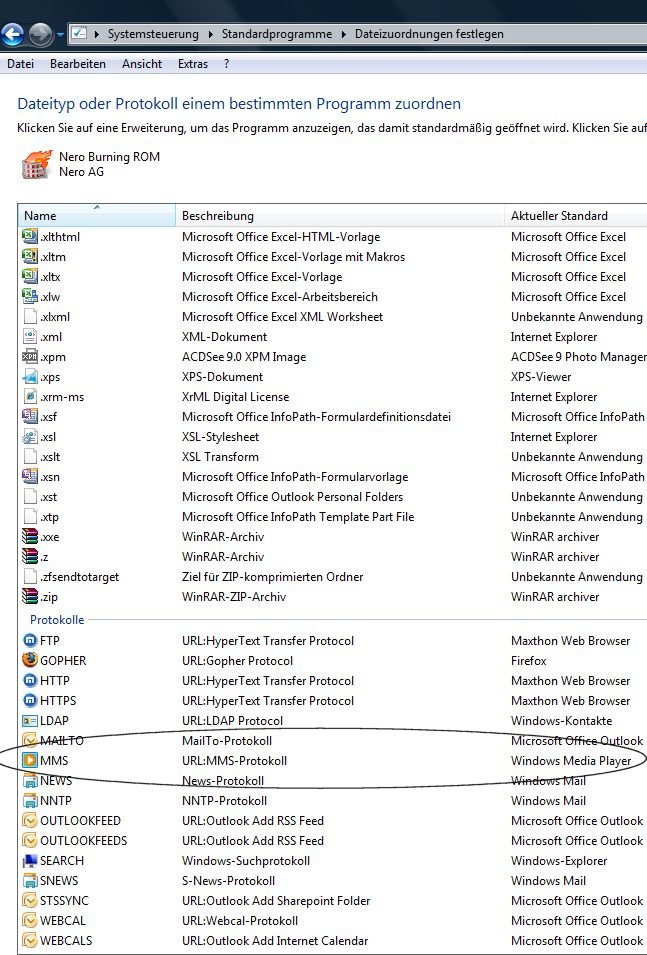This screenshot has height=955, width=647.
Task: Click the control panel icon in address bar
Action: (79, 33)
